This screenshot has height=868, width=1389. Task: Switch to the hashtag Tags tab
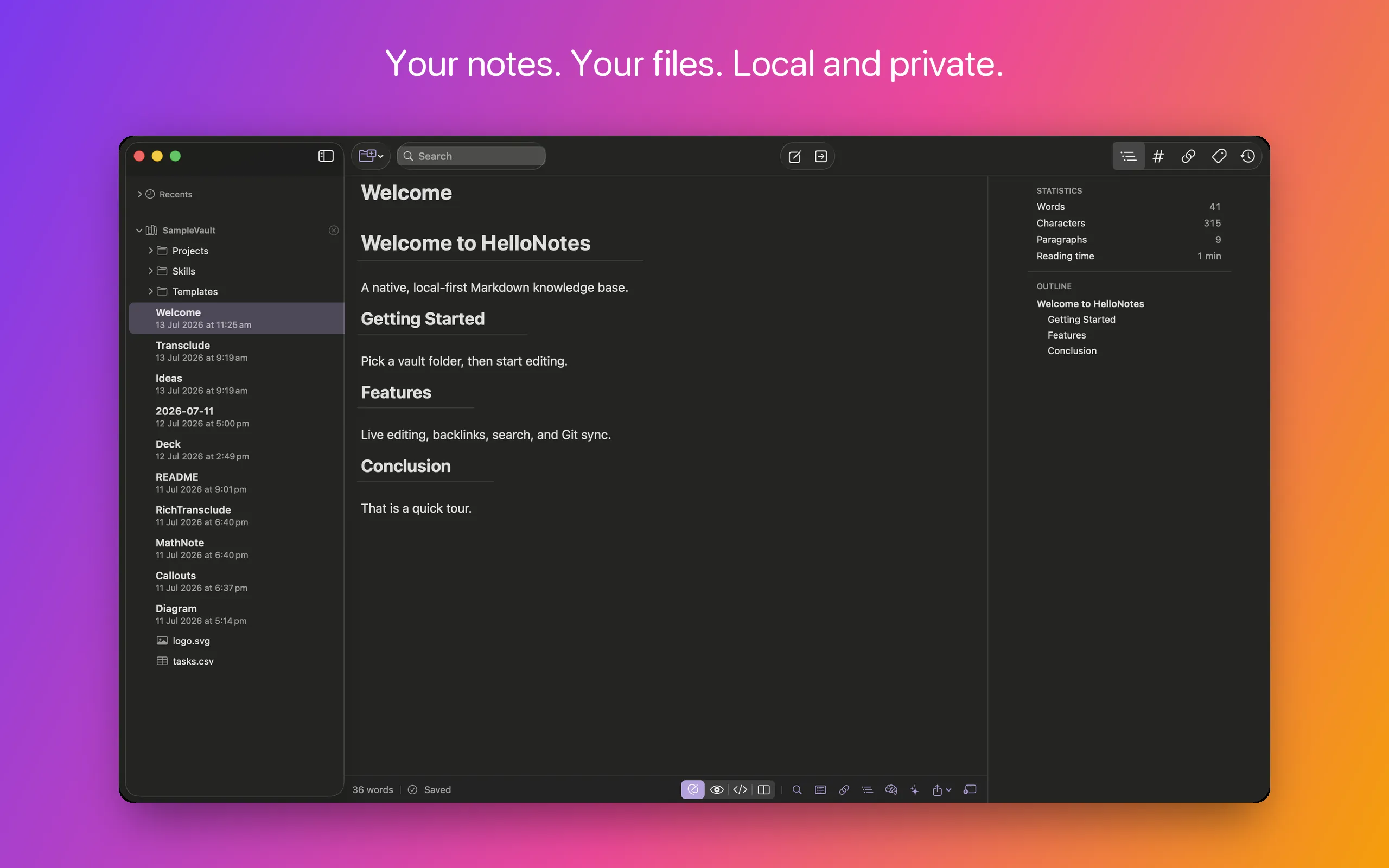(1158, 156)
